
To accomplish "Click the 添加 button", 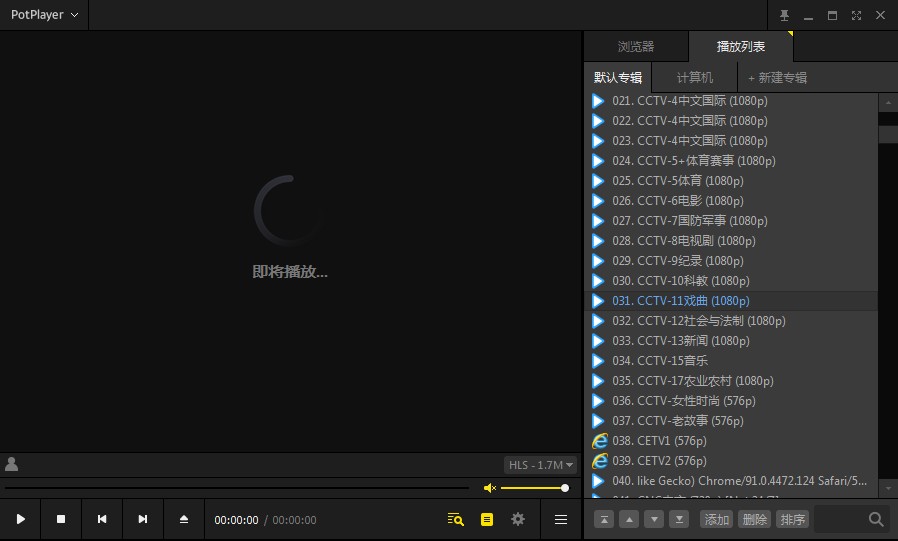I will click(x=716, y=519).
